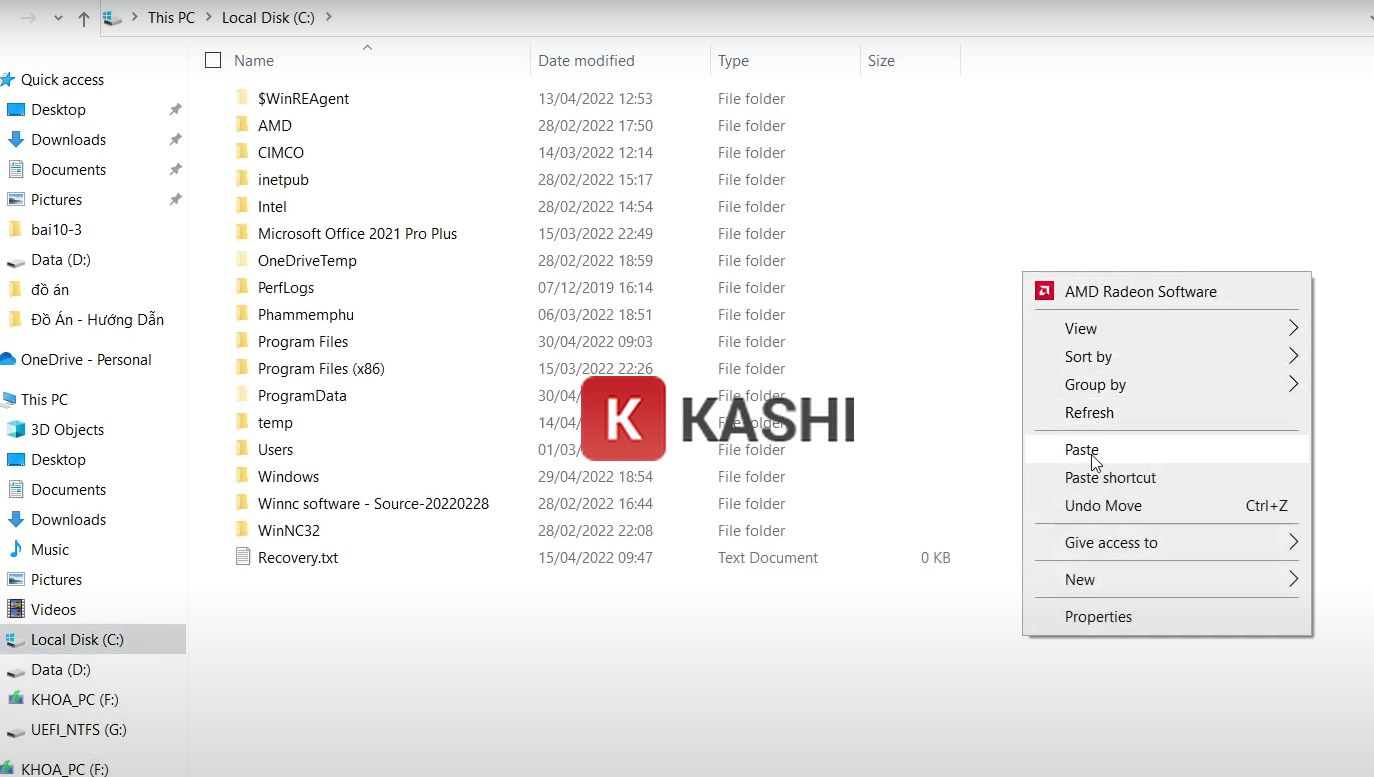The width and height of the screenshot is (1374, 777).
Task: Open 3D Objects in the sidebar
Action: (x=67, y=430)
